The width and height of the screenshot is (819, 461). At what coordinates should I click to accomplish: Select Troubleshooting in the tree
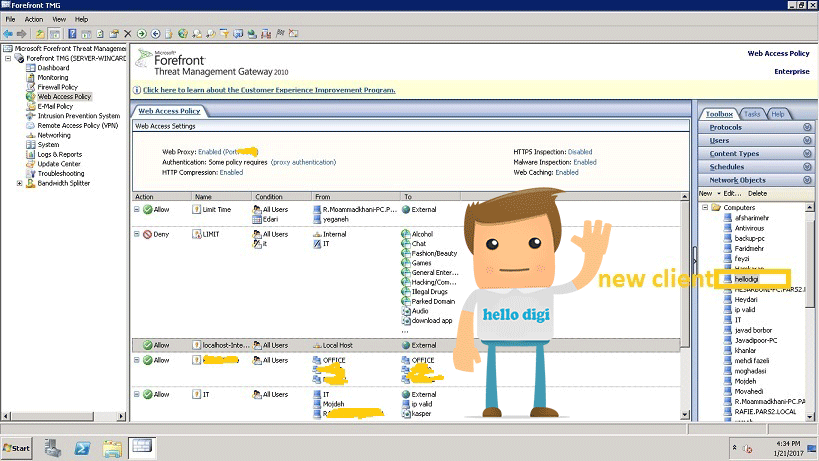[61, 173]
